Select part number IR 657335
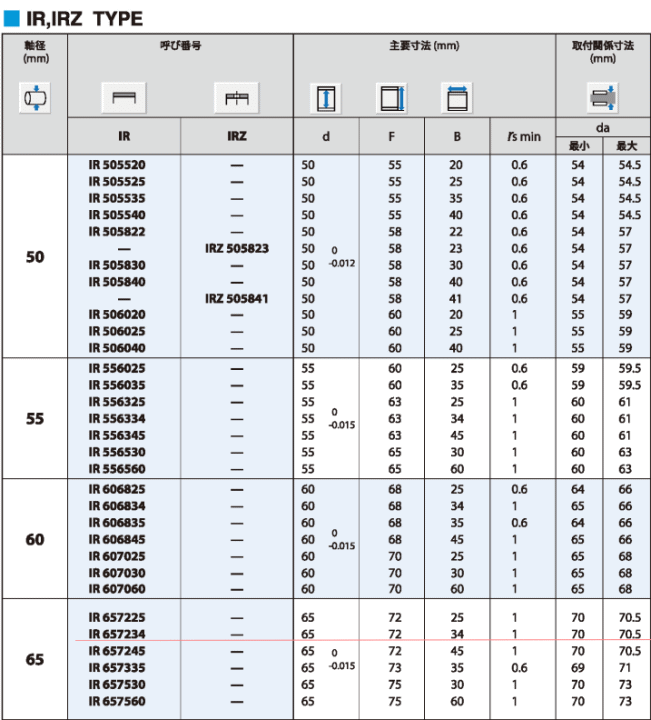This screenshot has height=720, width=651. tap(117, 668)
